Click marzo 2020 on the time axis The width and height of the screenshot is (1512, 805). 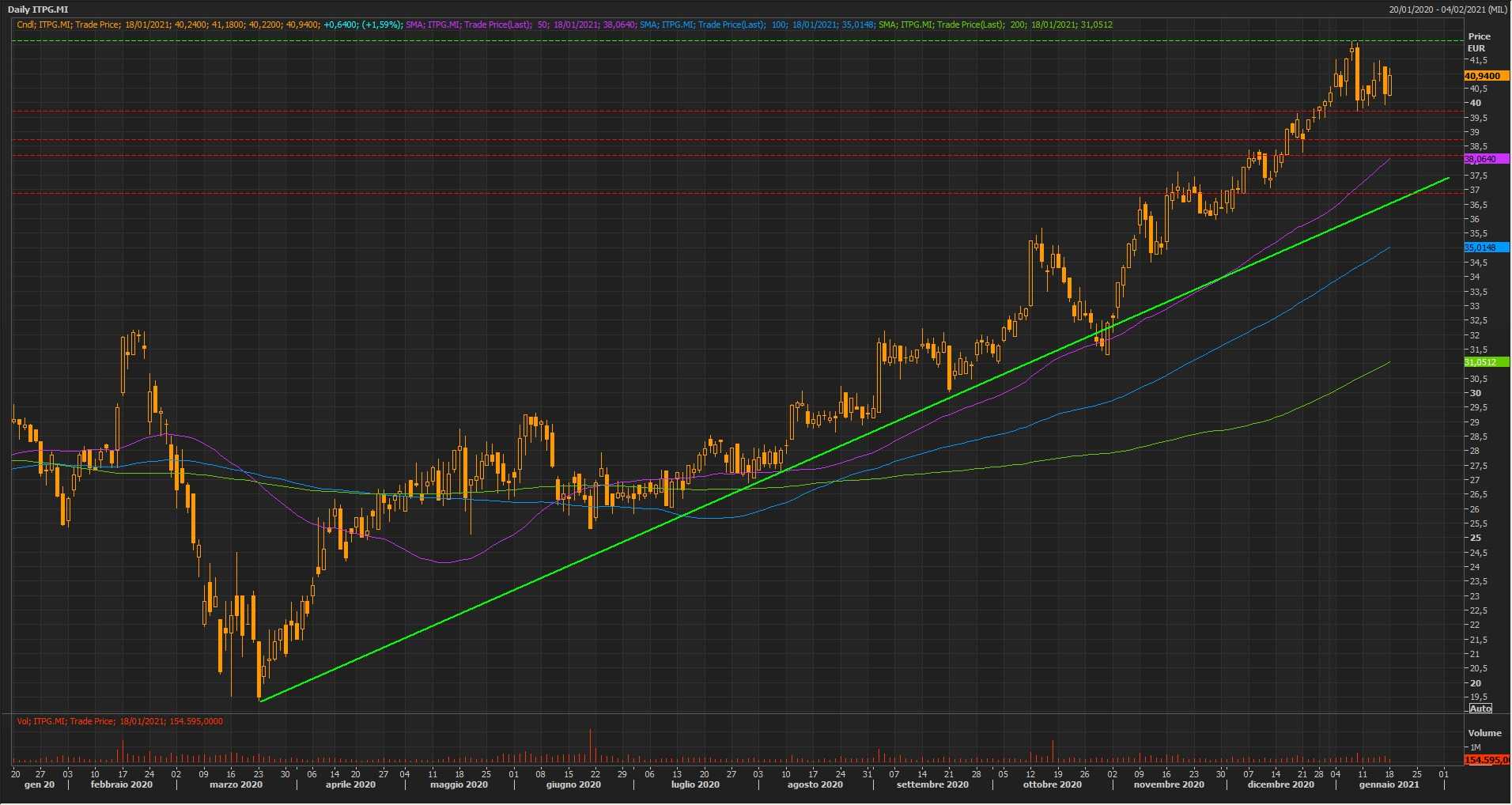236,785
